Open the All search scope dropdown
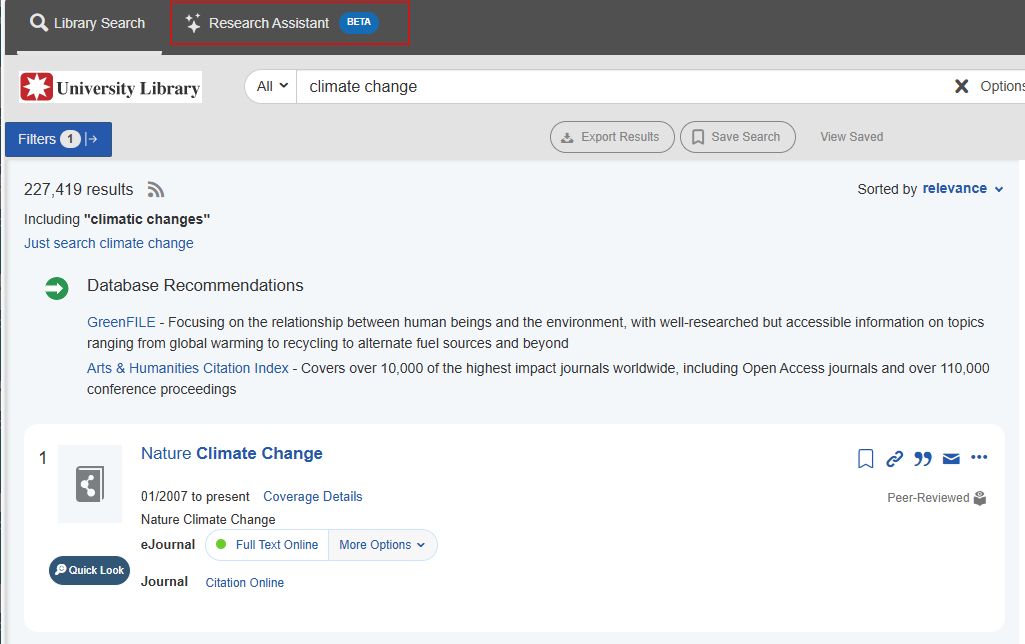 pos(272,86)
